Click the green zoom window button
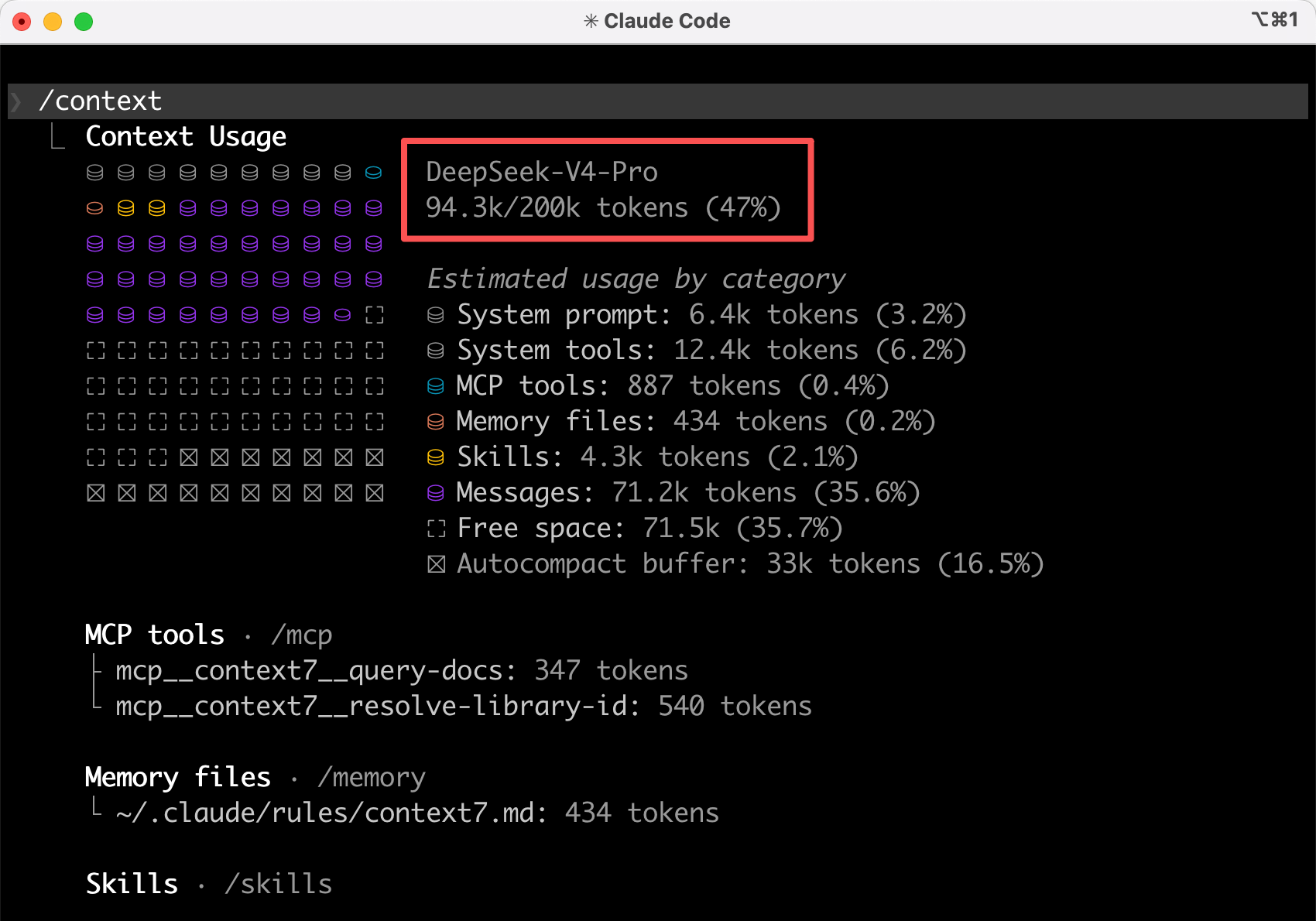Viewport: 1316px width, 921px height. pyautogui.click(x=84, y=22)
